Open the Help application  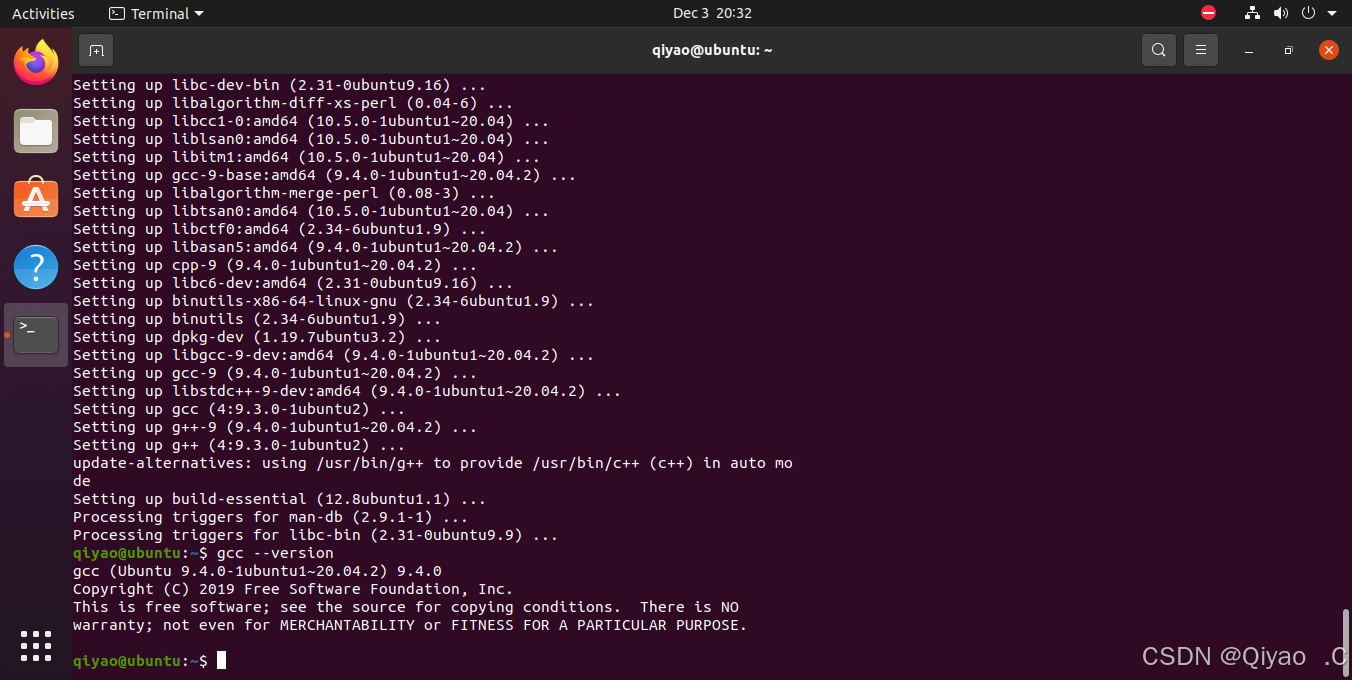(x=35, y=266)
